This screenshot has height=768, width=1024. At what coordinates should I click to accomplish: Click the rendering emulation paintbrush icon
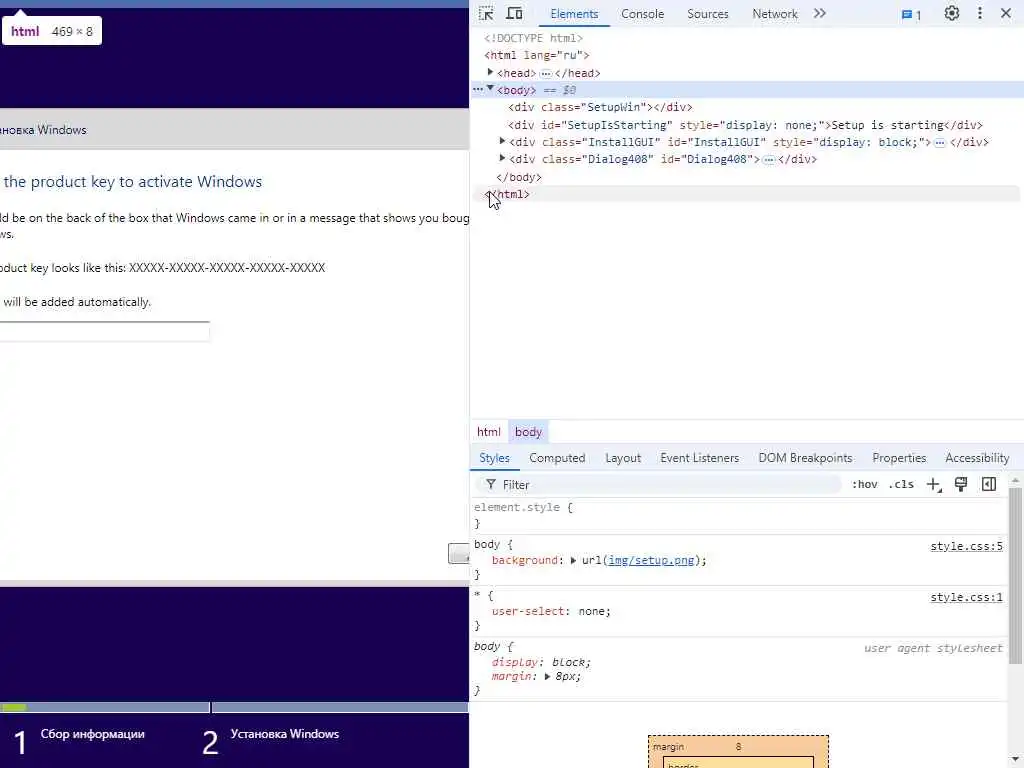tap(961, 485)
